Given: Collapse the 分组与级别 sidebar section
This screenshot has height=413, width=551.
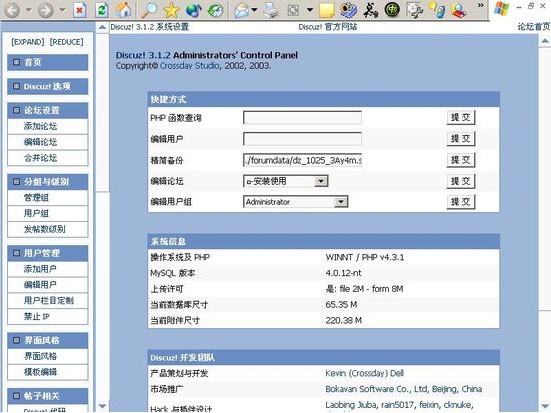Looking at the screenshot, I should [16, 182].
